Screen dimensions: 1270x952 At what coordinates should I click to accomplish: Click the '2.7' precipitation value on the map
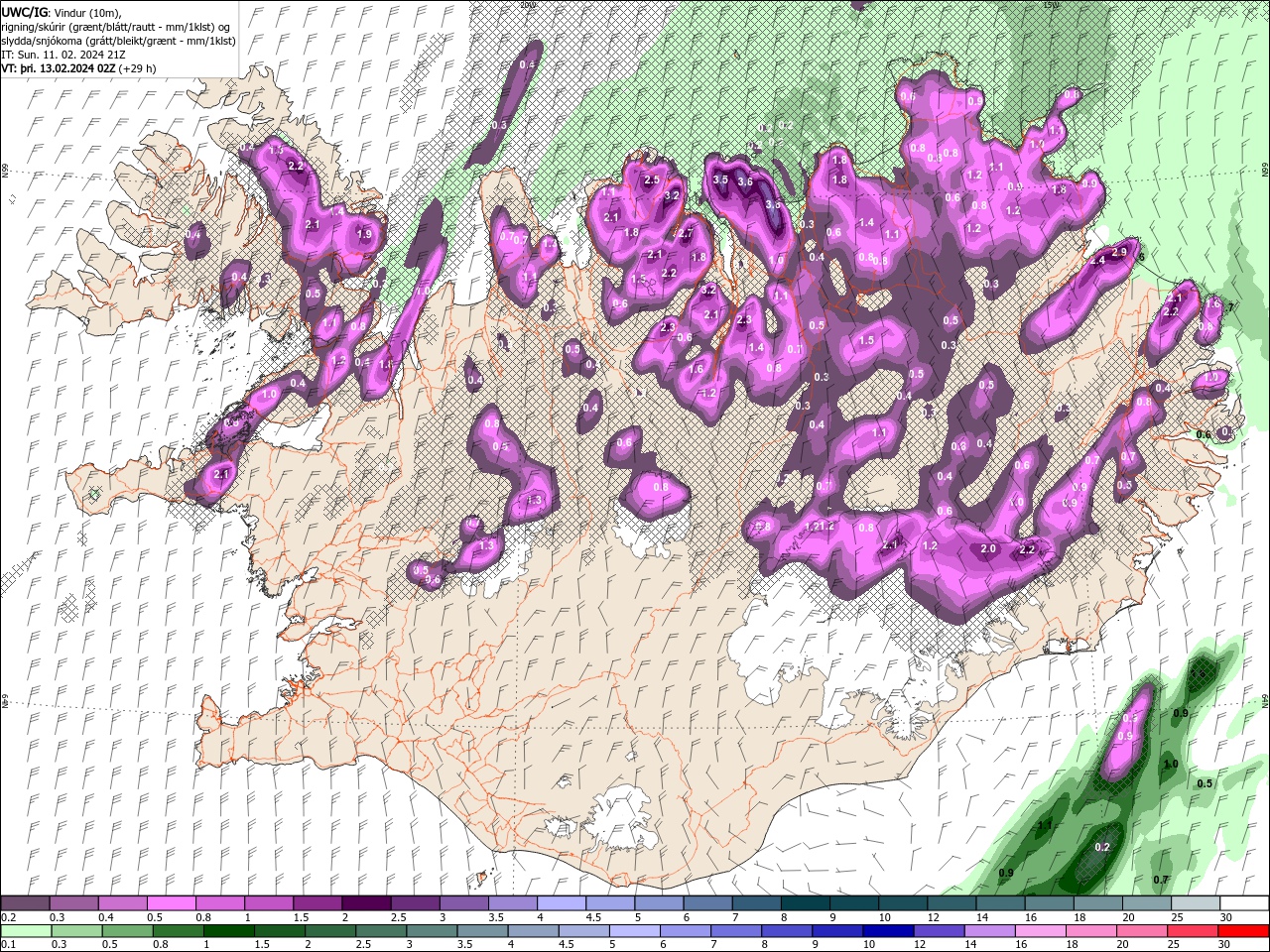pos(685,233)
